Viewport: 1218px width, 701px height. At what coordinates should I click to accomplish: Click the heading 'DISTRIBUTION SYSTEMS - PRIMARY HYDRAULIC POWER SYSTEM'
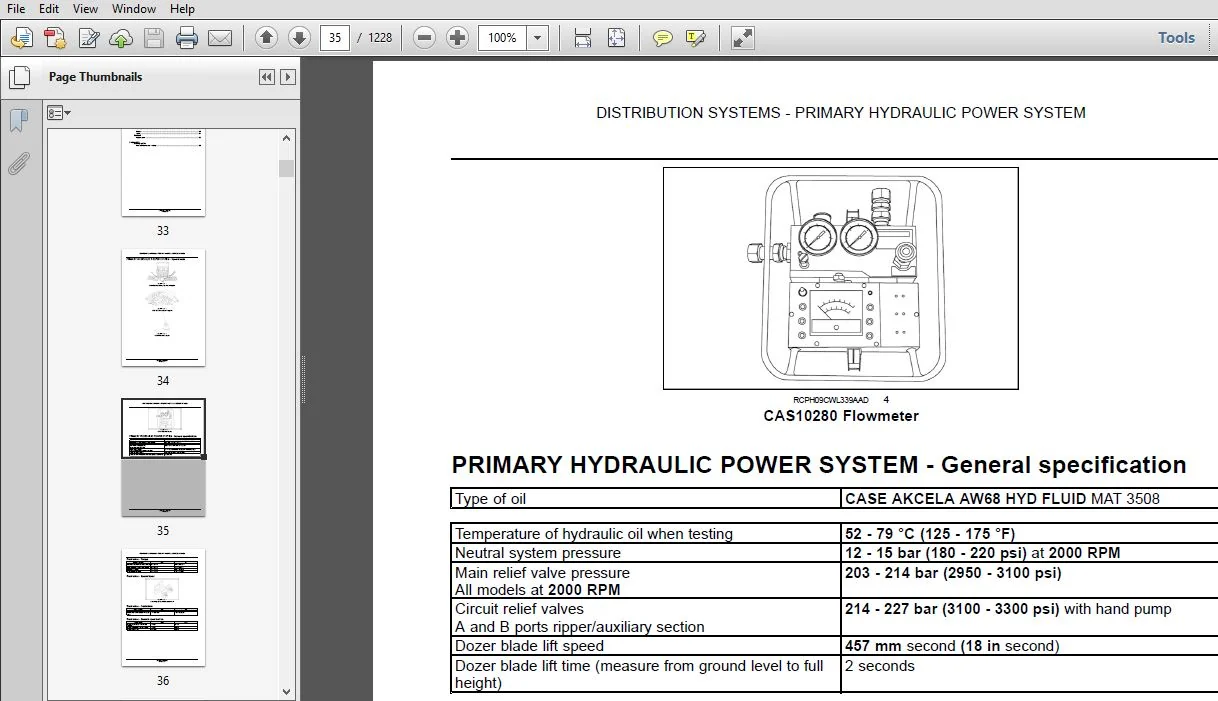click(841, 113)
